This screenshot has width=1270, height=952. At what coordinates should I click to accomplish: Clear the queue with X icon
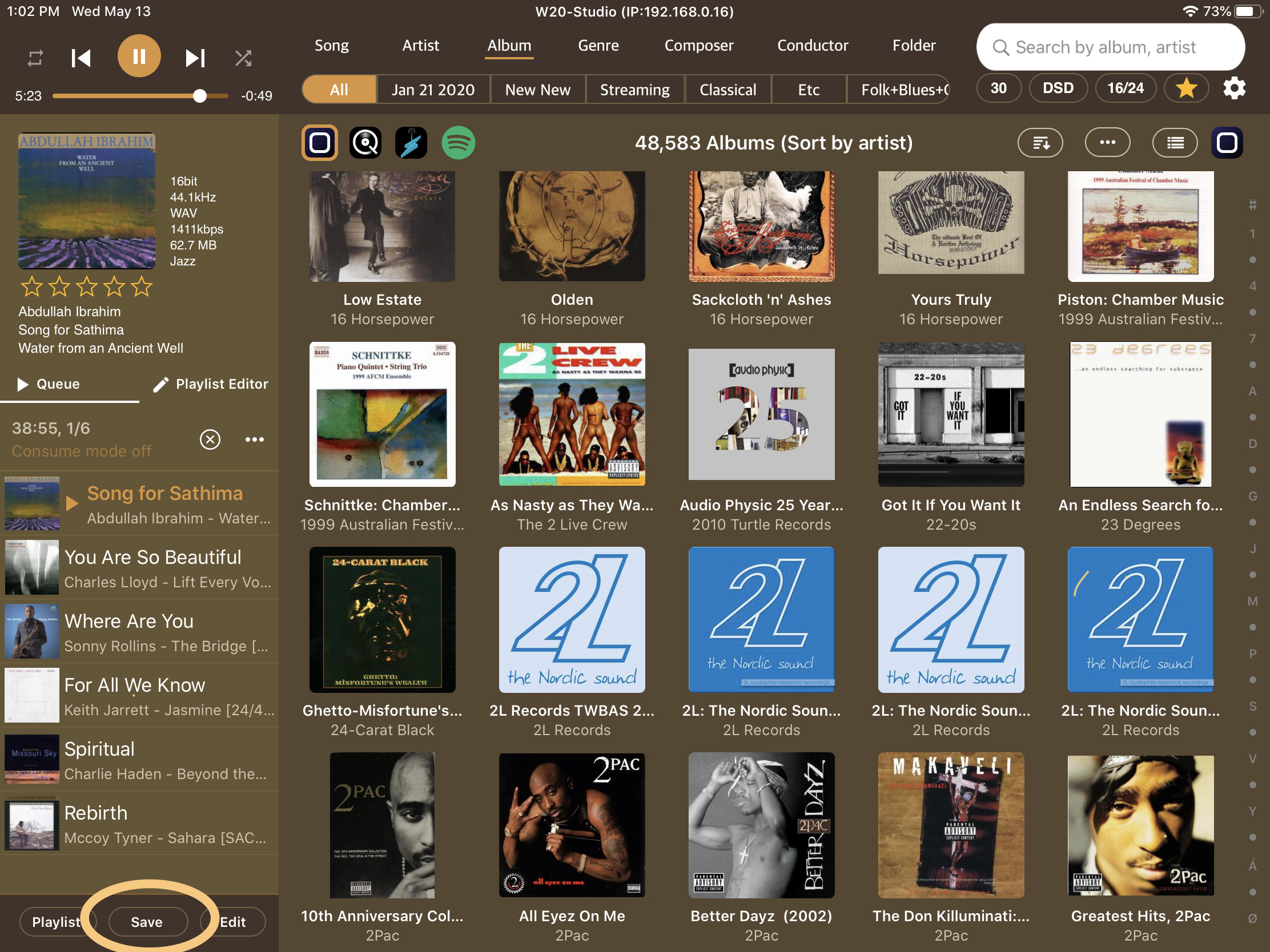[210, 439]
